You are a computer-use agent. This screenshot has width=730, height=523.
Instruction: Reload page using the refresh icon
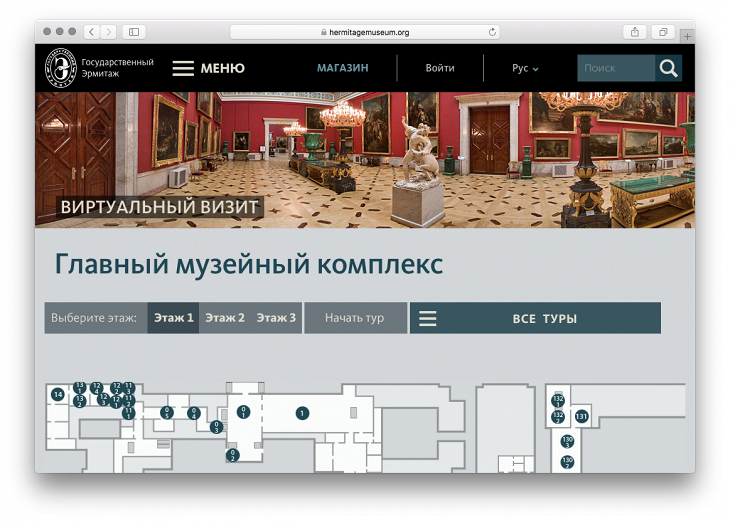[x=492, y=32]
